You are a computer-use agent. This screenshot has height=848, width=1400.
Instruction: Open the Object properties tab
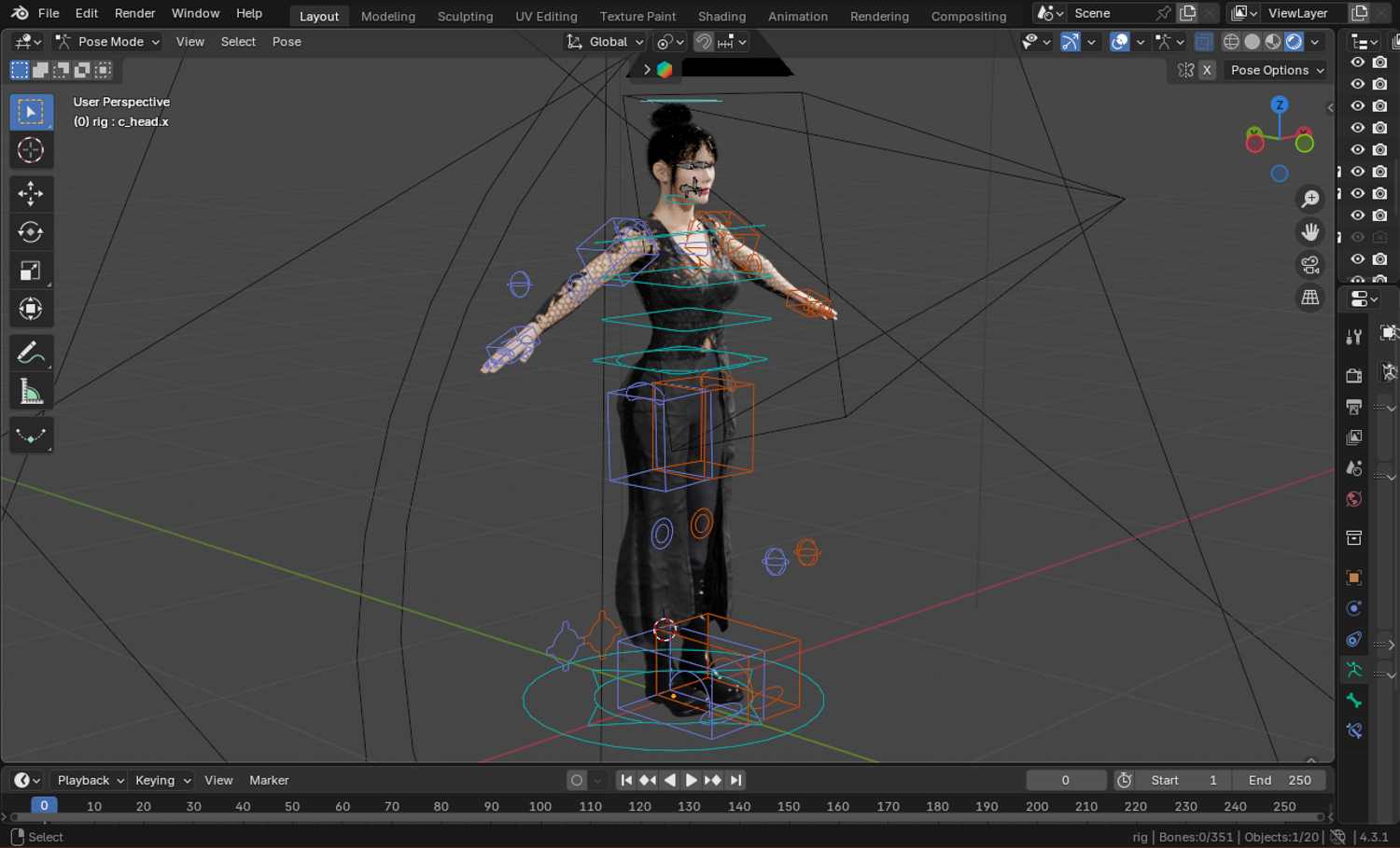(1354, 577)
